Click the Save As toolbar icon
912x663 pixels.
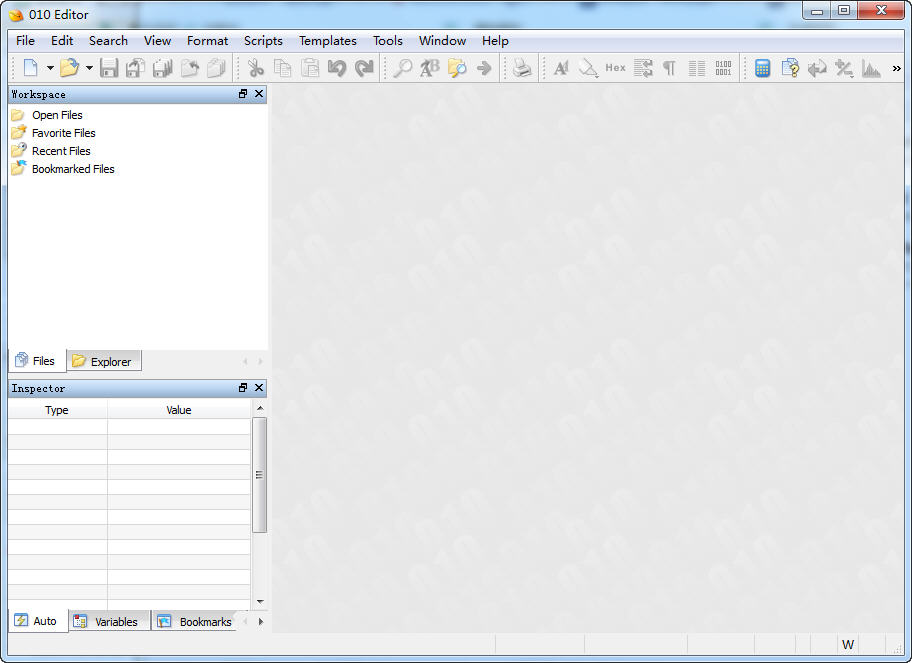coord(135,68)
